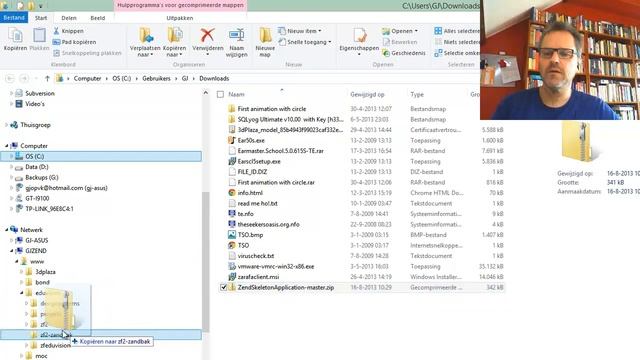Switch to the Start ribbon tab
The height and width of the screenshot is (360, 640).
[x=41, y=18]
